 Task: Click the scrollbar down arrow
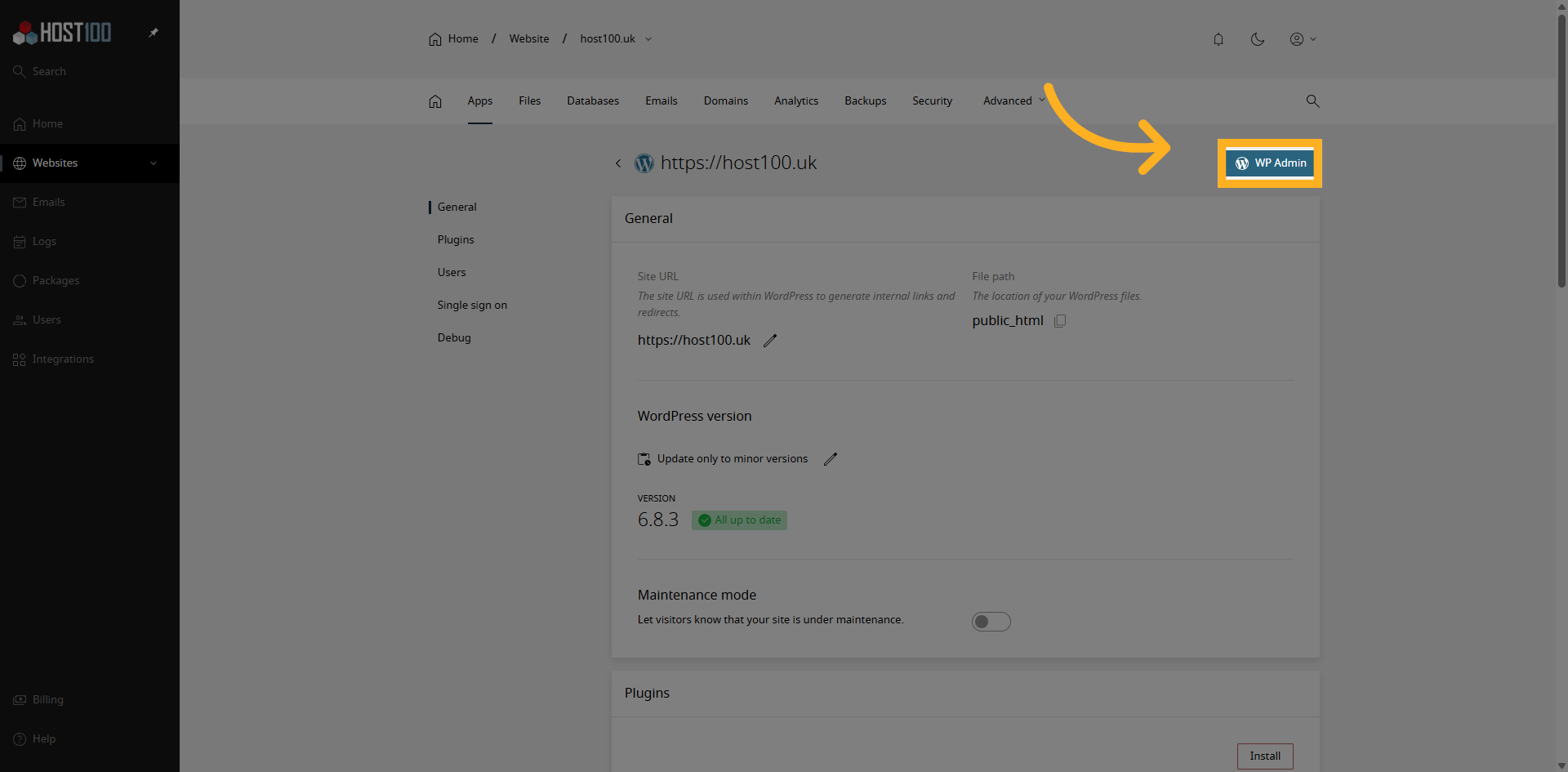[x=1561, y=765]
